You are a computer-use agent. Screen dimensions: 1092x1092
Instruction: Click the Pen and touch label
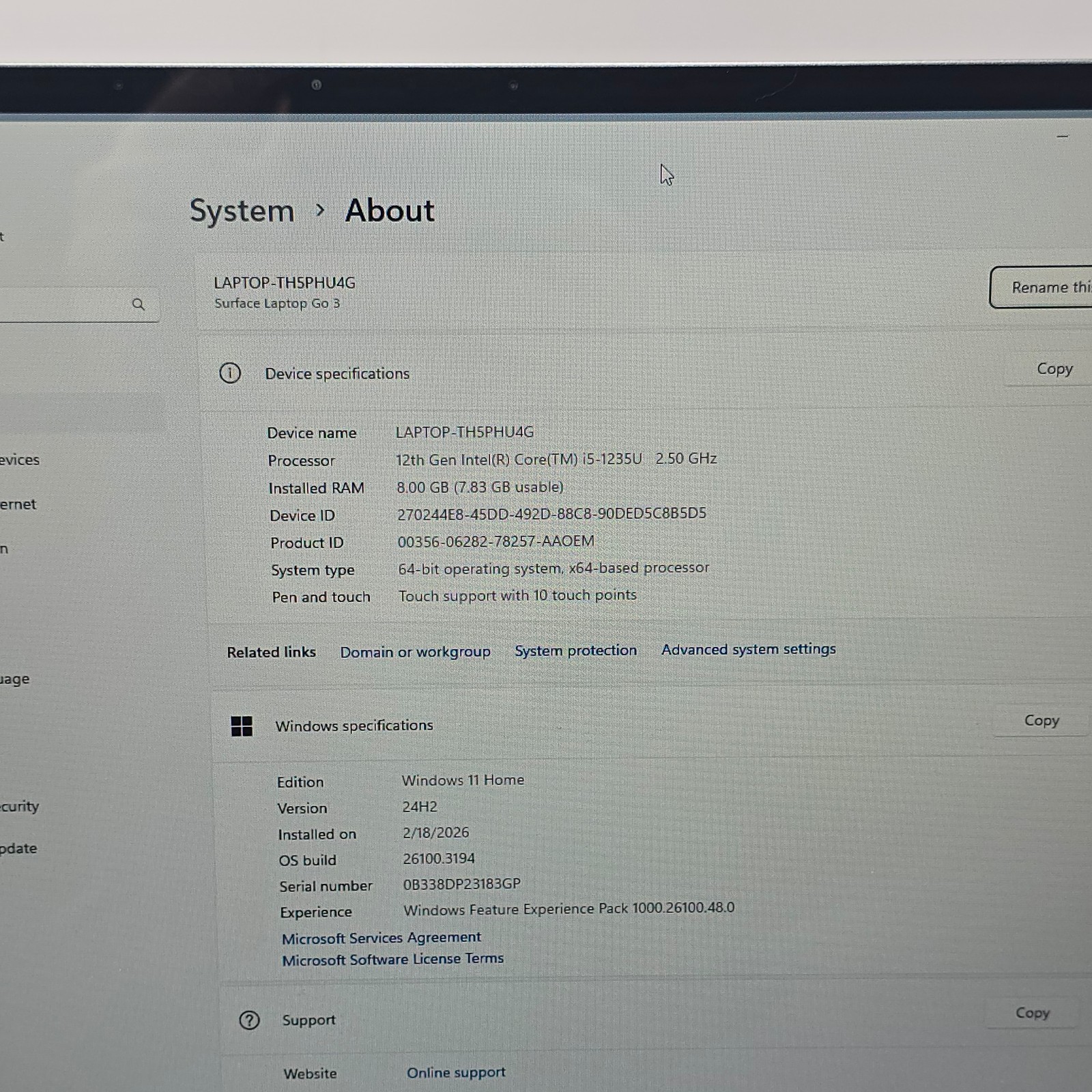pyautogui.click(x=321, y=597)
